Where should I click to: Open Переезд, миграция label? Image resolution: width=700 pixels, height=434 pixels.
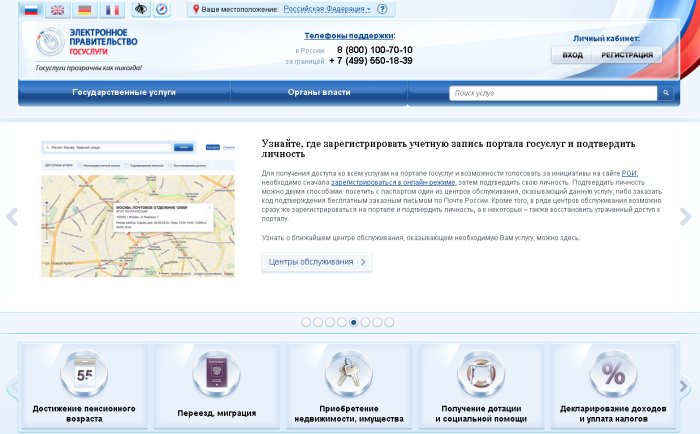pos(217,413)
